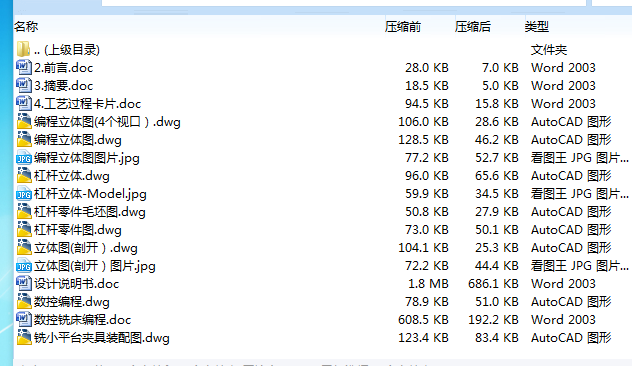Screen dimensions: 632x366
Task: Select file name 编程立体图.dwg
Action: point(78,140)
